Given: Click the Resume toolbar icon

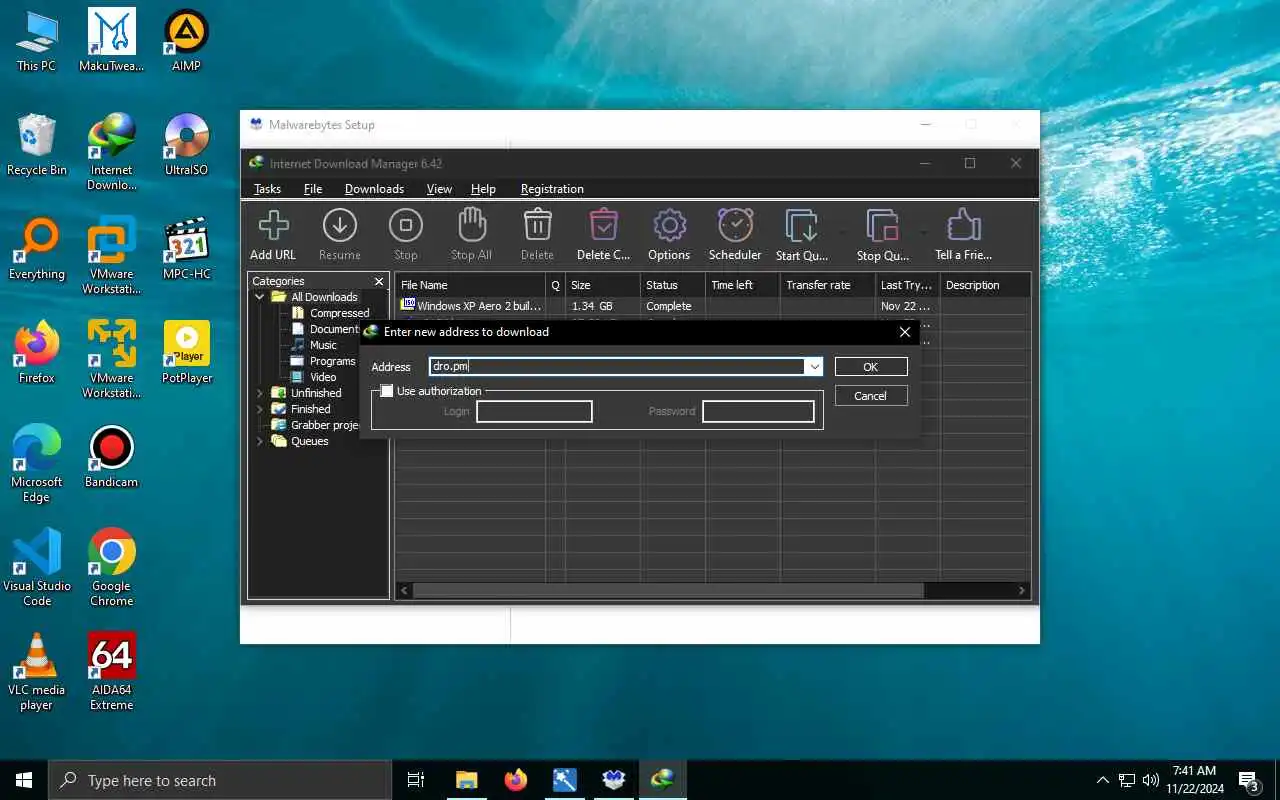Looking at the screenshot, I should coord(340,226).
